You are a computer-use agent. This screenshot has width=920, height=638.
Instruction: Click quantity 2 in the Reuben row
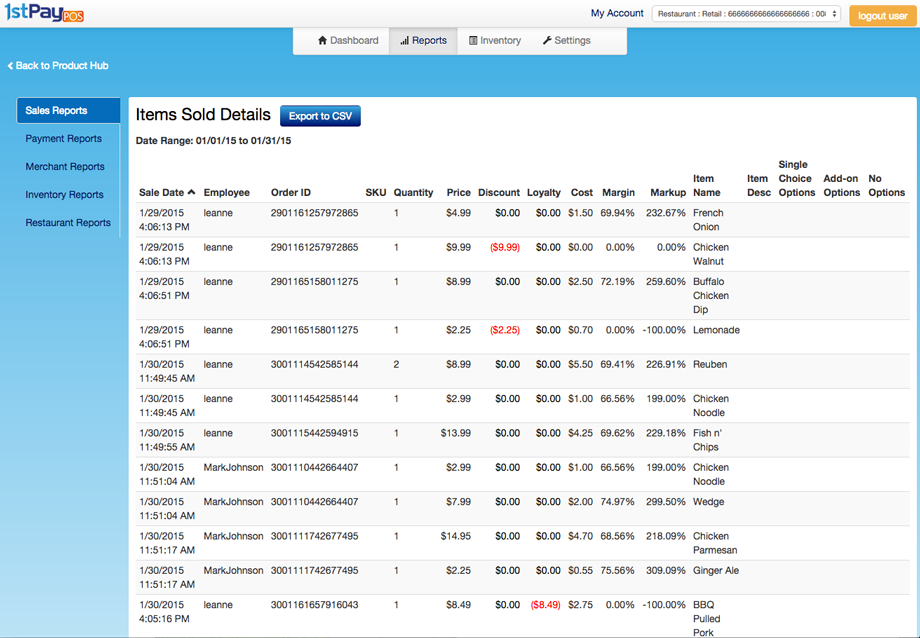pyautogui.click(x=396, y=364)
